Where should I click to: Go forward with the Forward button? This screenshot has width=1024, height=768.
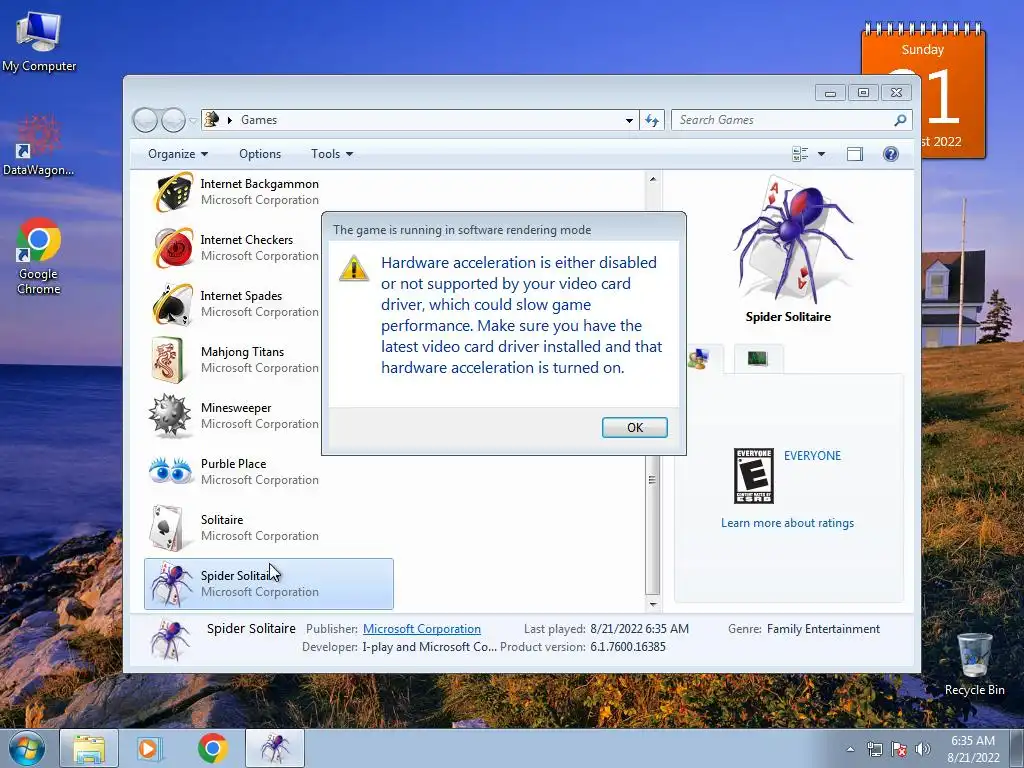tap(173, 120)
